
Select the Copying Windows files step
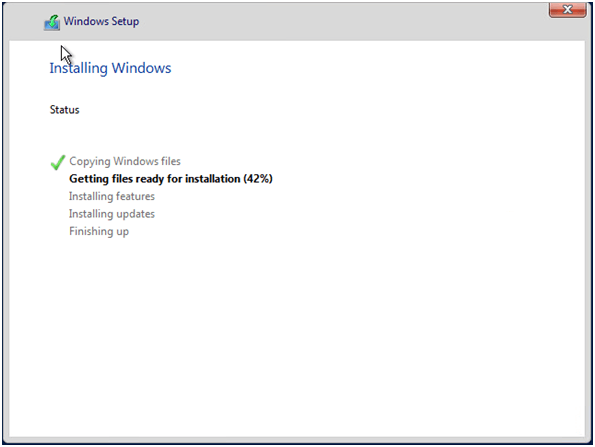pyautogui.click(x=125, y=161)
